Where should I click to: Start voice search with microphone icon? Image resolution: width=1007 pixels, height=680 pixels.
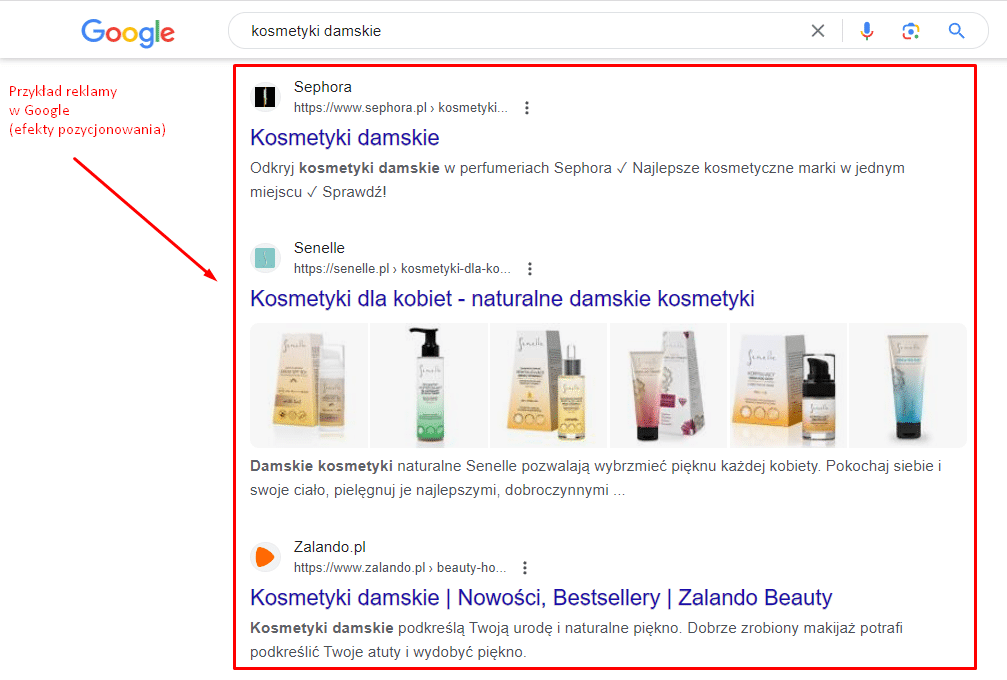pyautogui.click(x=866, y=31)
